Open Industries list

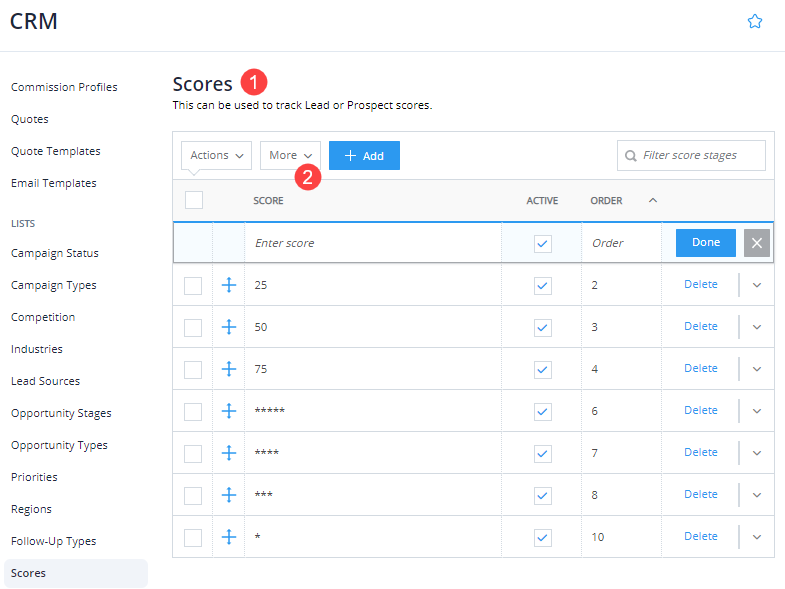point(37,349)
